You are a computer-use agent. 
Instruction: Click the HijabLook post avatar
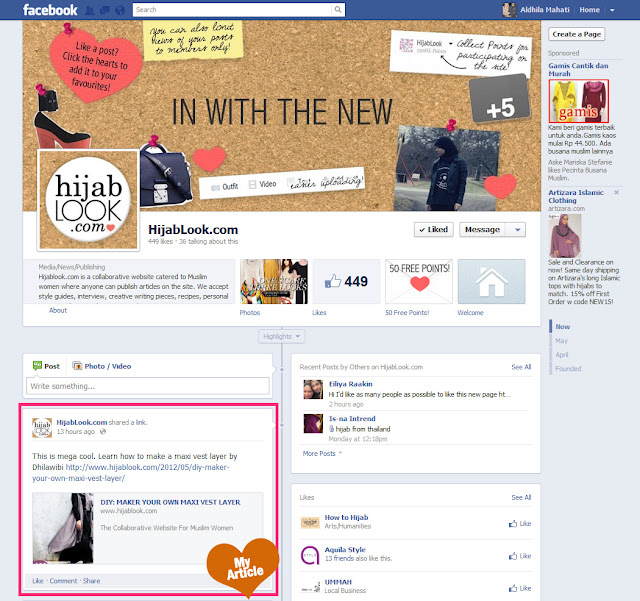[42, 428]
